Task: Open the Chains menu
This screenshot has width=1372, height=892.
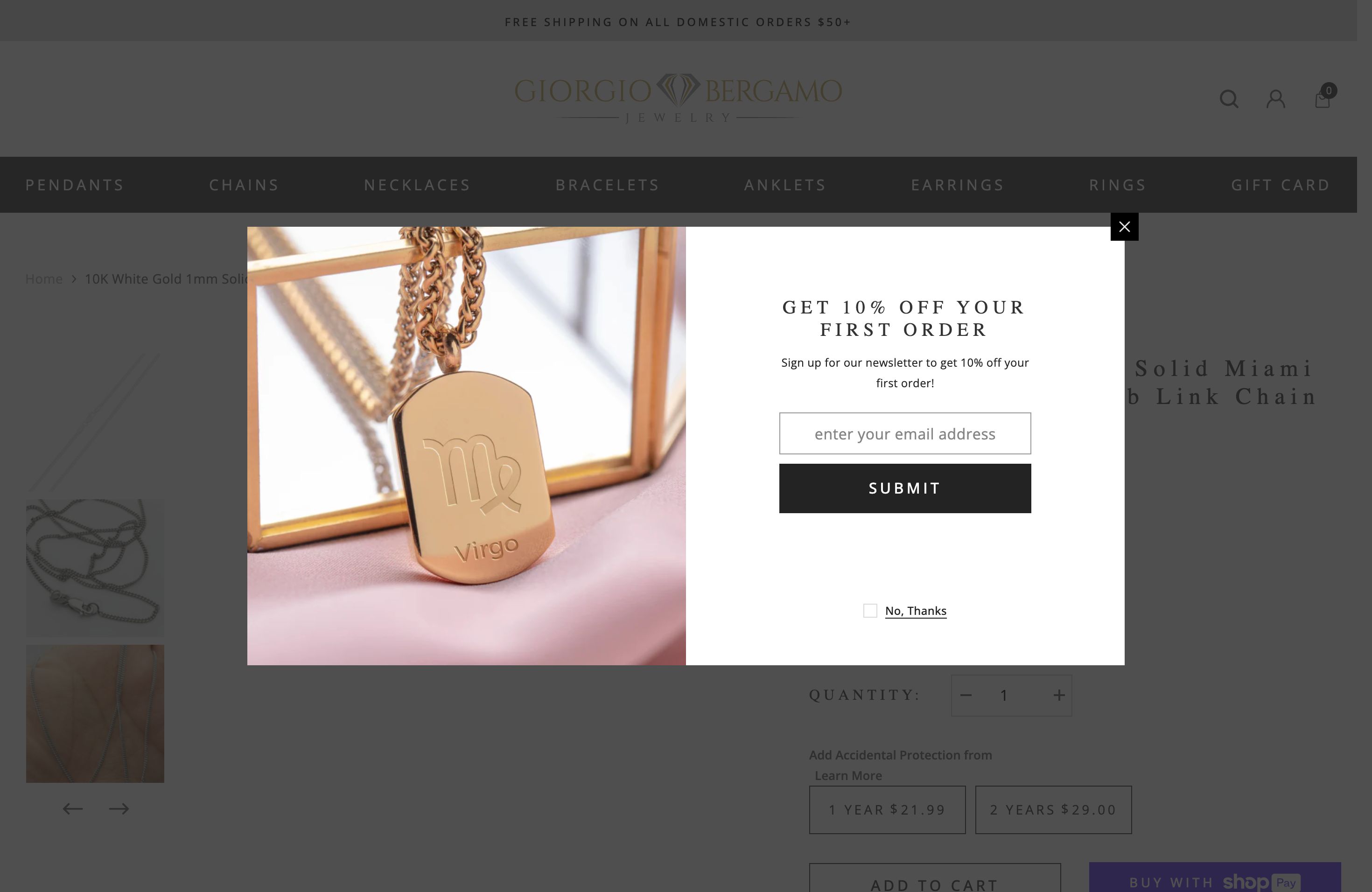Action: pos(245,185)
